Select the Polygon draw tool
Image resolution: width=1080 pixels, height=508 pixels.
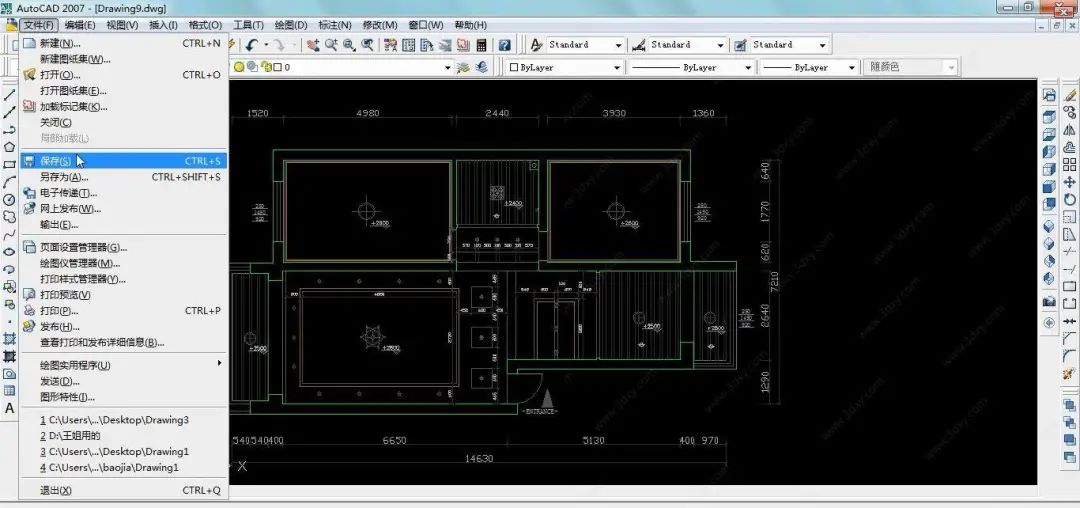click(10, 147)
